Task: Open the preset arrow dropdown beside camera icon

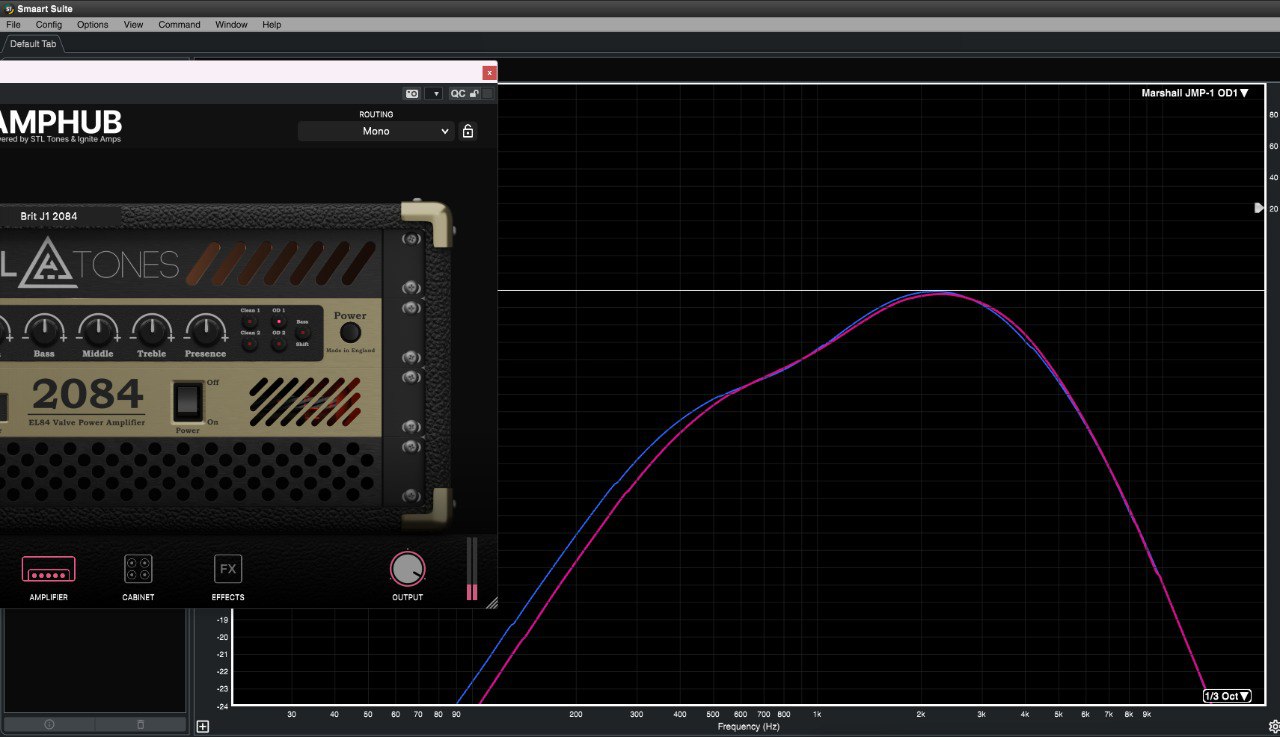Action: [433, 93]
